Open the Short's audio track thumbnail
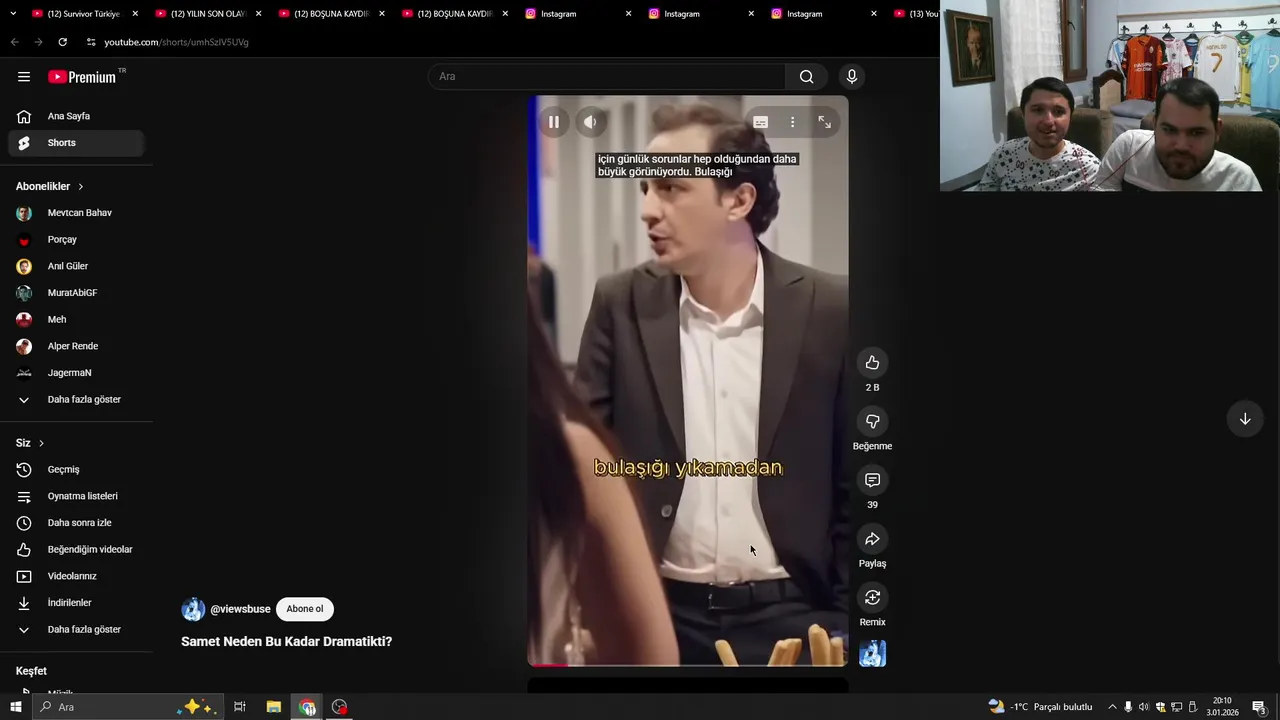Screen dimensions: 1280x720 [872, 654]
